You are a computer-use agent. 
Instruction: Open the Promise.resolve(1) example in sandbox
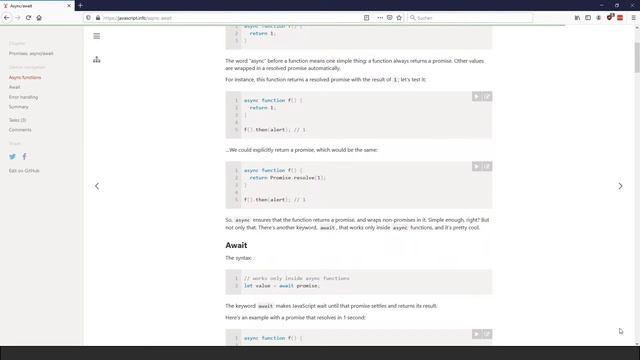(x=487, y=167)
